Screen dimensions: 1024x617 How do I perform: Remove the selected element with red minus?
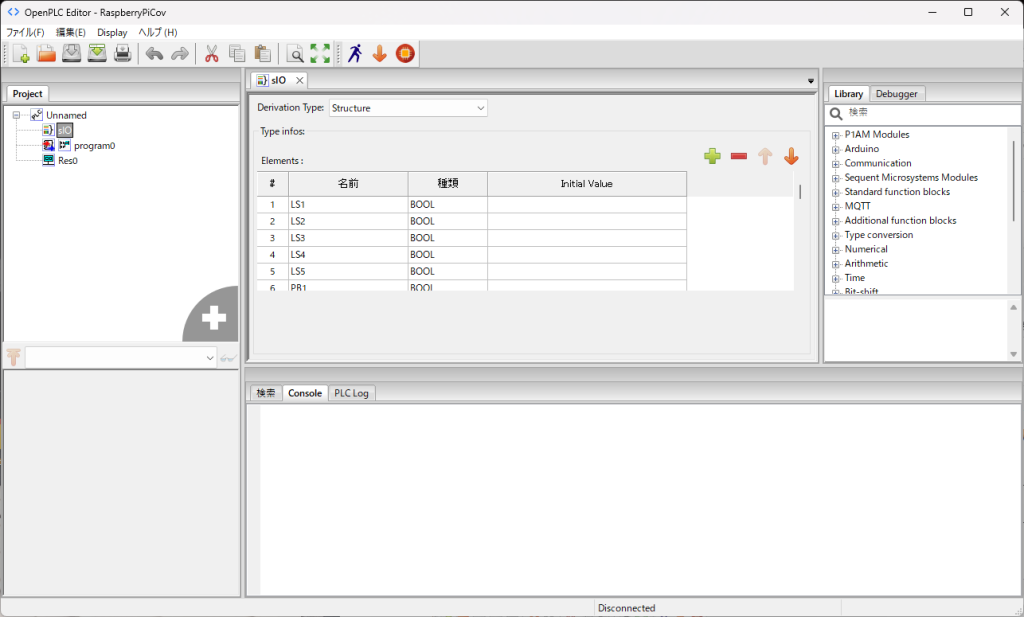739,156
